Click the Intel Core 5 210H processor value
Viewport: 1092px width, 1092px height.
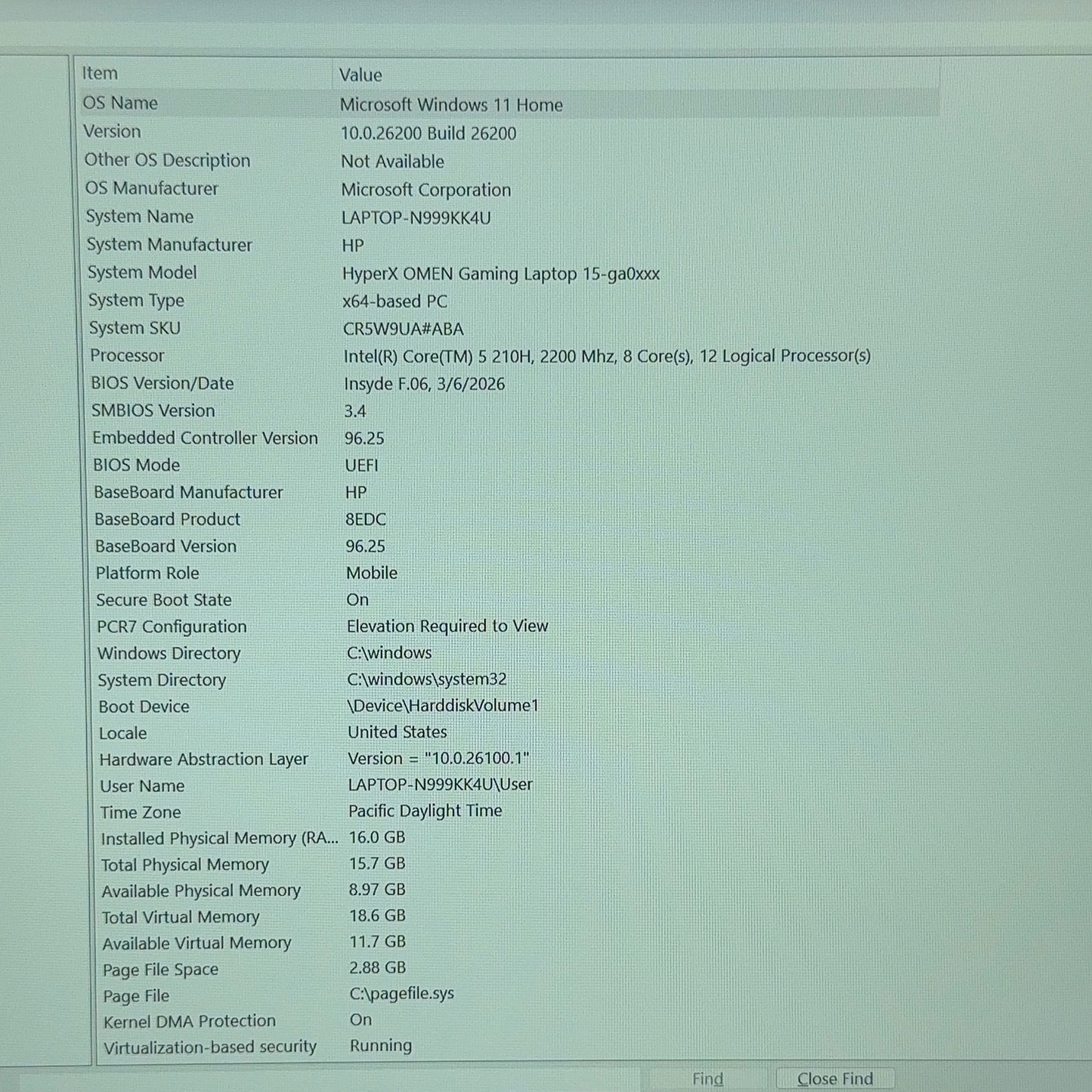[x=607, y=356]
